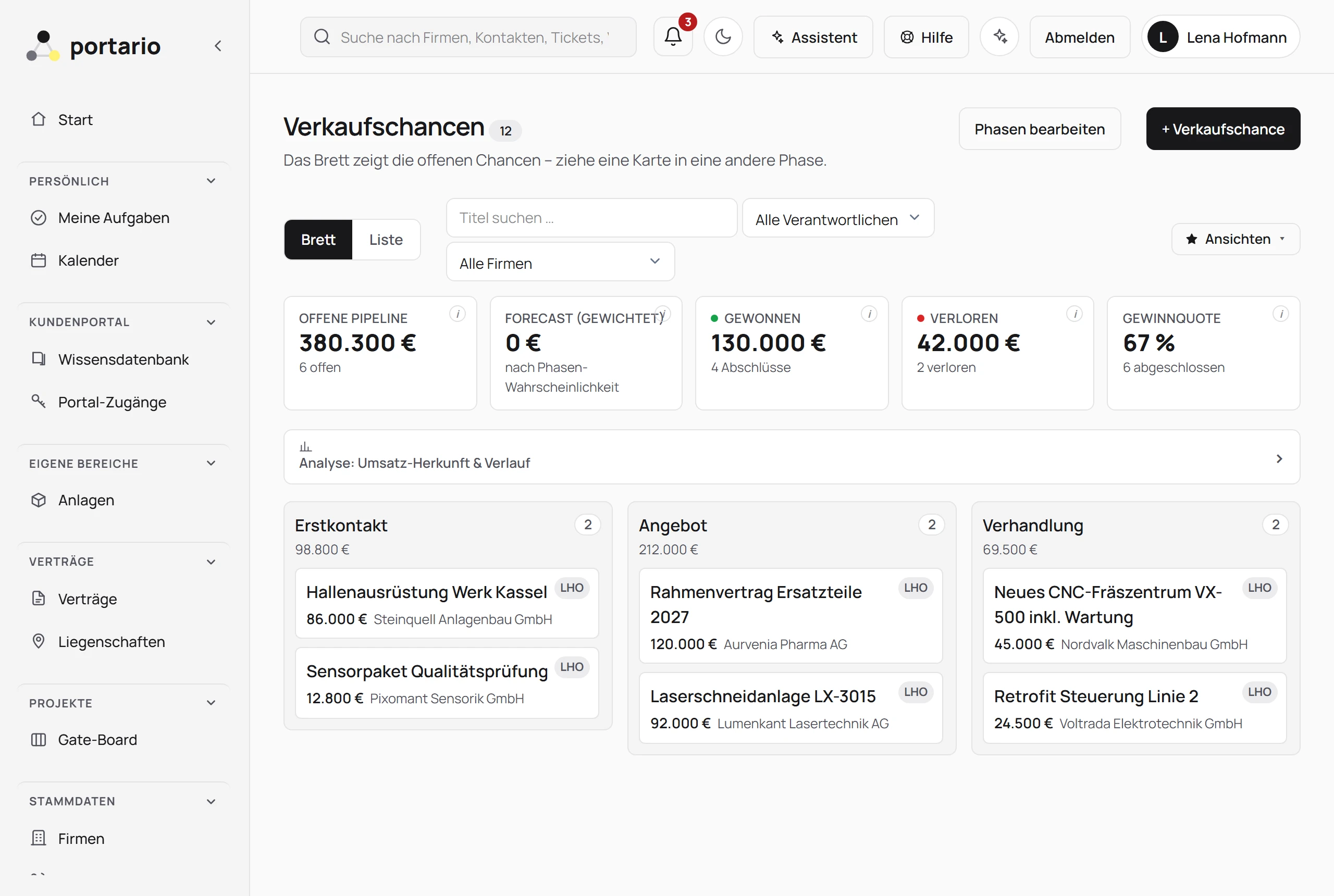This screenshot has height=896, width=1334.
Task: Collapse the Persönlich section
Action: (125, 181)
